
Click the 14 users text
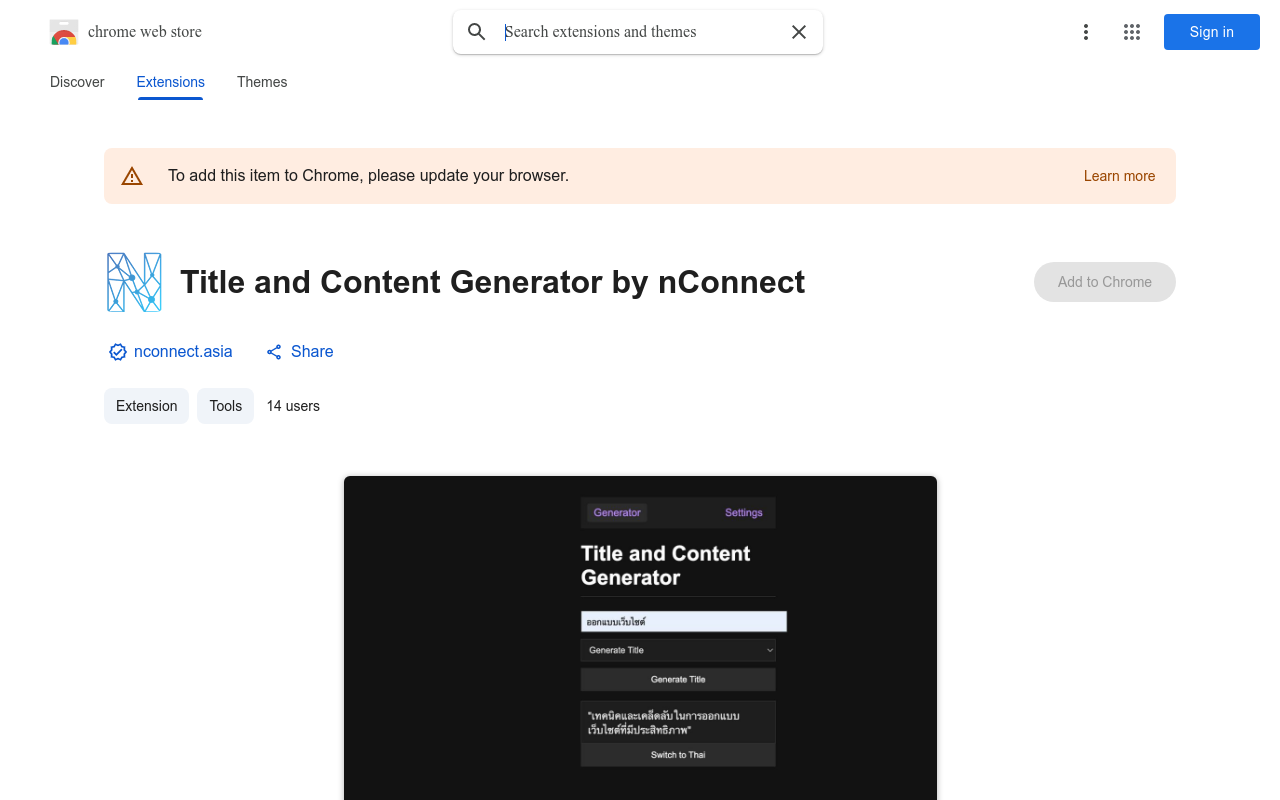[x=293, y=406]
